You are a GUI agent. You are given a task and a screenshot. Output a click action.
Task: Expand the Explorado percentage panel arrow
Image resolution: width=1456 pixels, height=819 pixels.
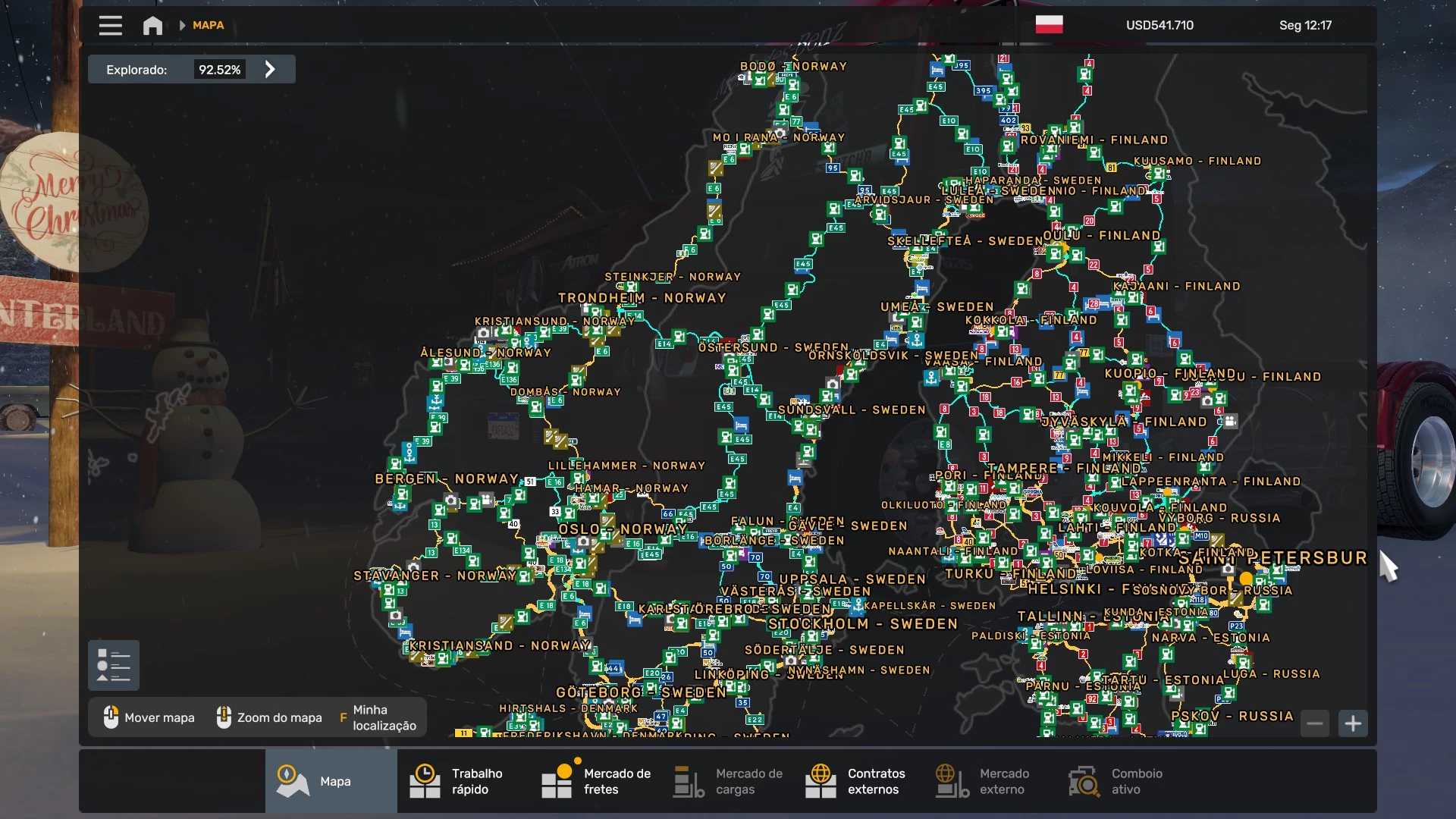click(270, 70)
